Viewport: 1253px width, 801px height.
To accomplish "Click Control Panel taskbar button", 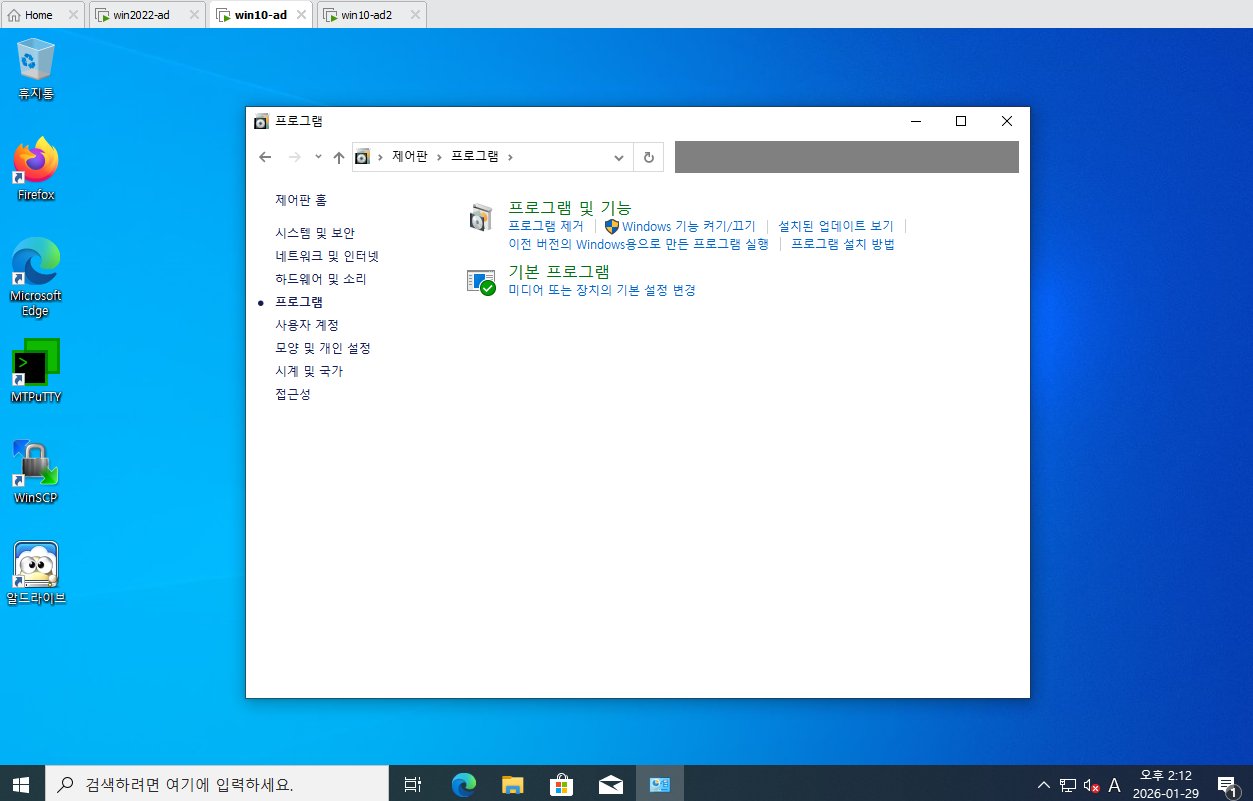I will (660, 784).
